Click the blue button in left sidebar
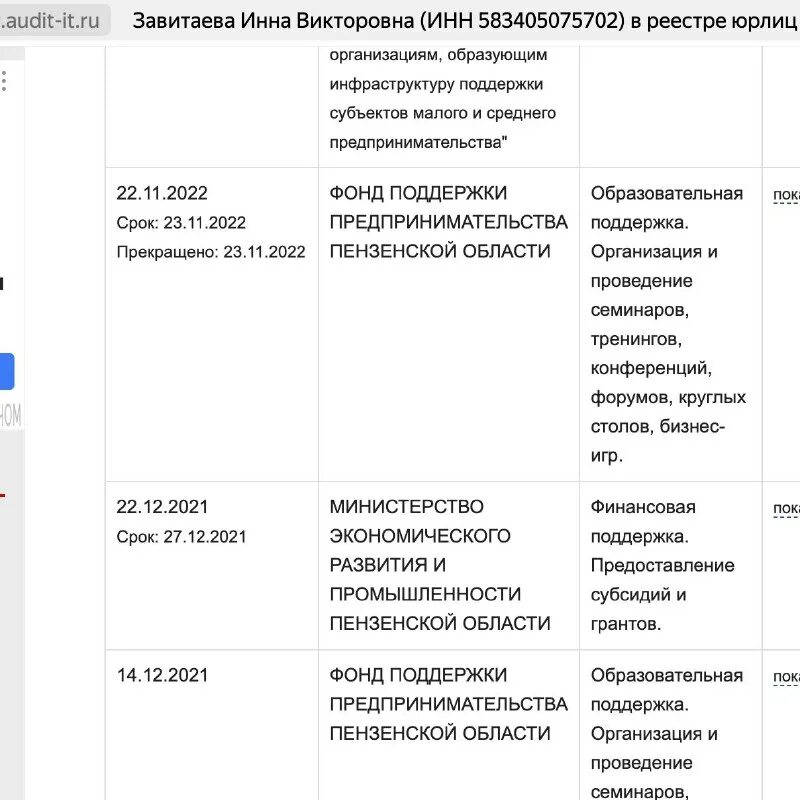 [7, 371]
